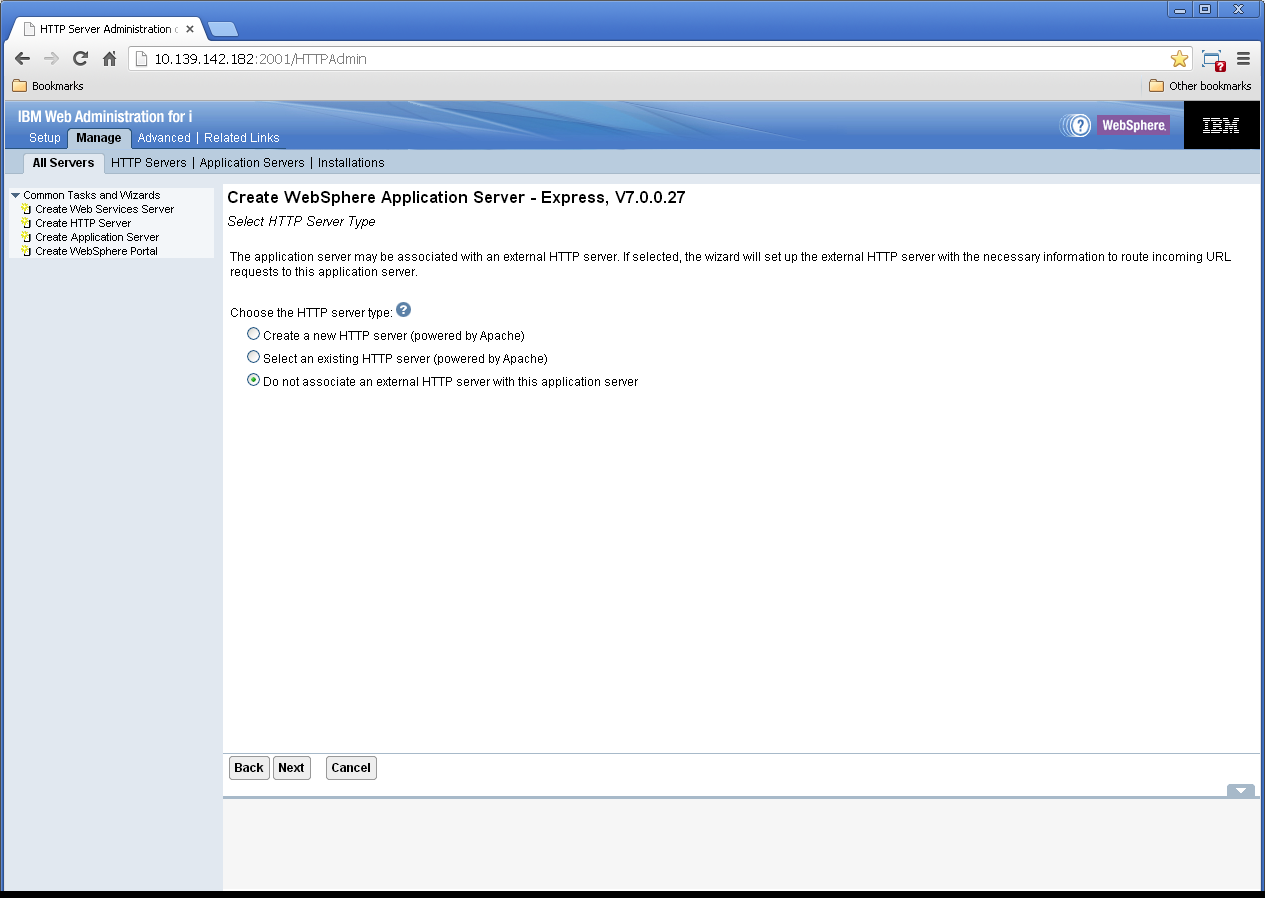The width and height of the screenshot is (1265, 898).
Task: Click the Choose the HTTP server type label
Action: coord(311,313)
